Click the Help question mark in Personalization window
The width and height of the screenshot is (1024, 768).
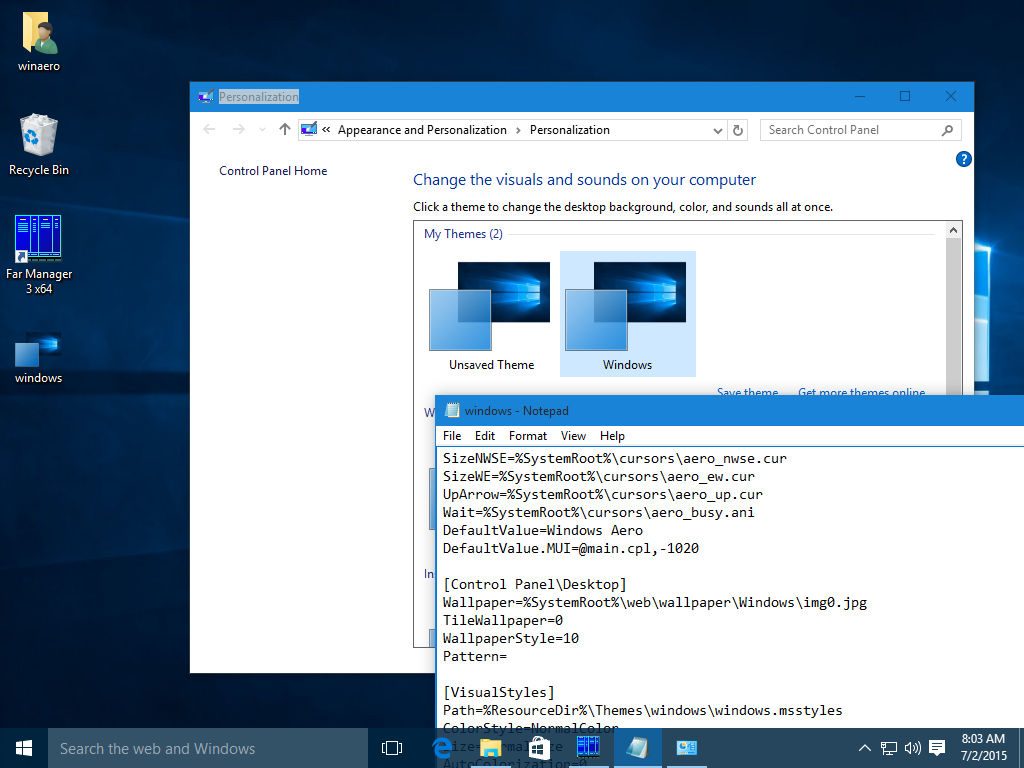point(963,158)
